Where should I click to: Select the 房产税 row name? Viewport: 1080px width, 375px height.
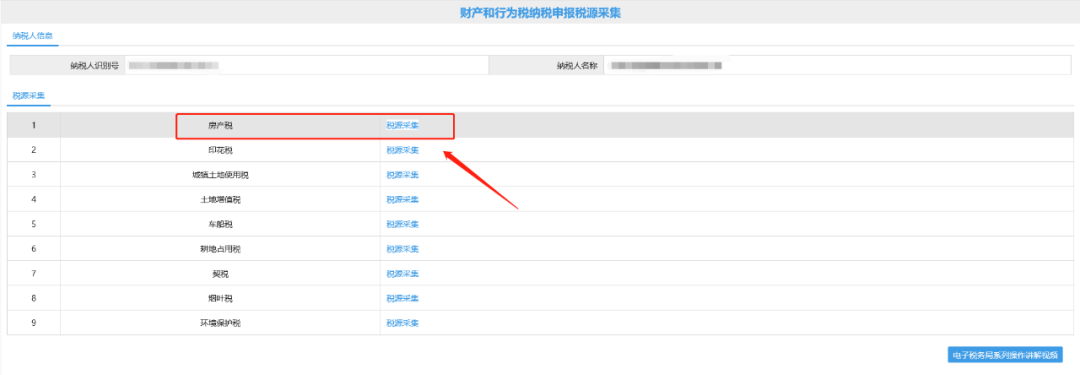[220, 125]
